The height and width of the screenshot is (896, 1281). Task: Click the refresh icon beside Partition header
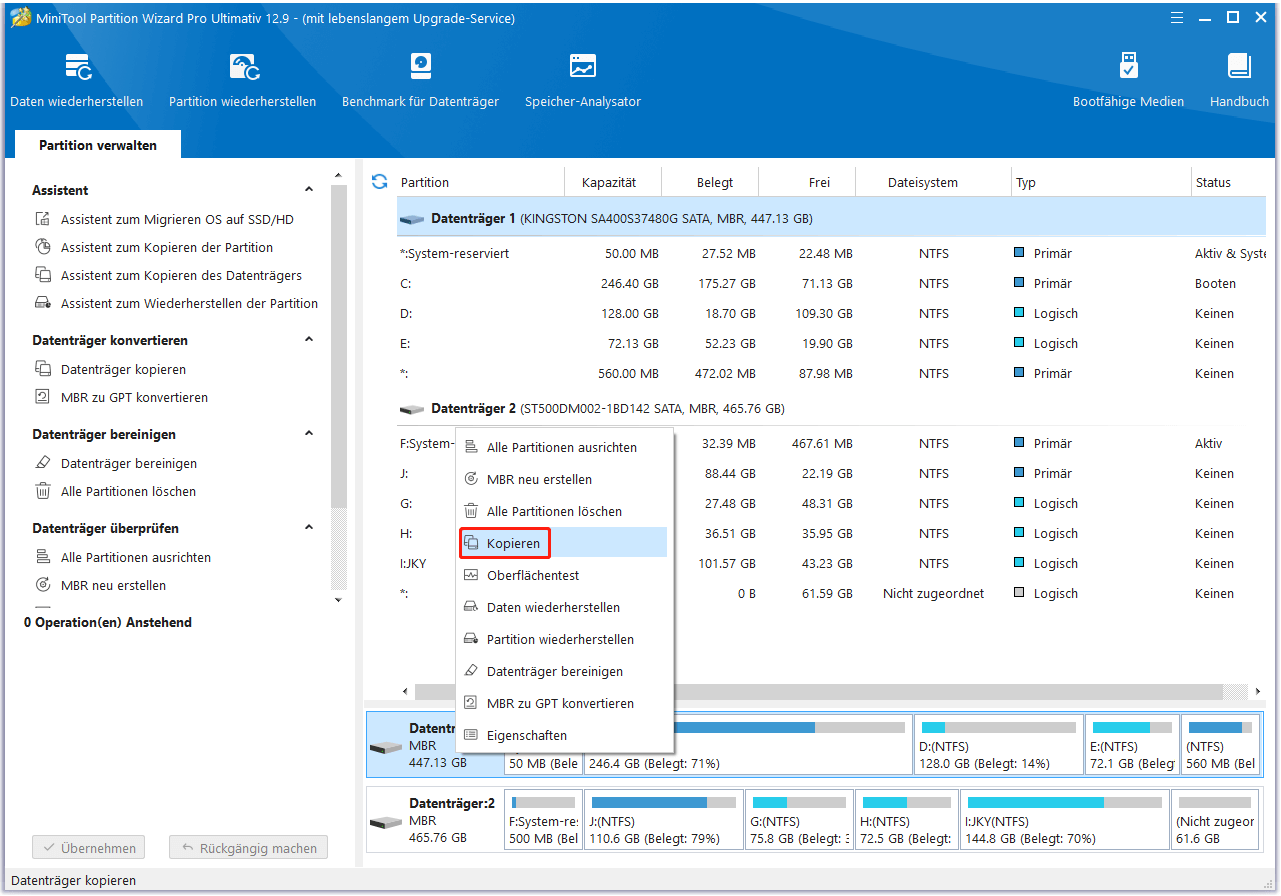point(379,182)
